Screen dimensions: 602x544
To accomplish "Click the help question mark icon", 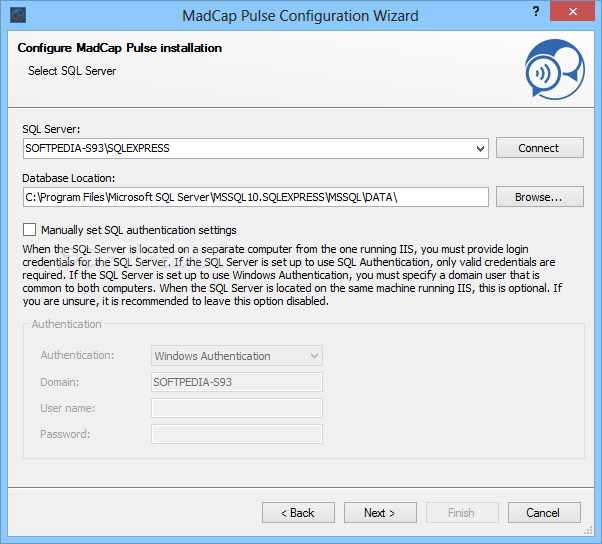I will click(x=536, y=11).
